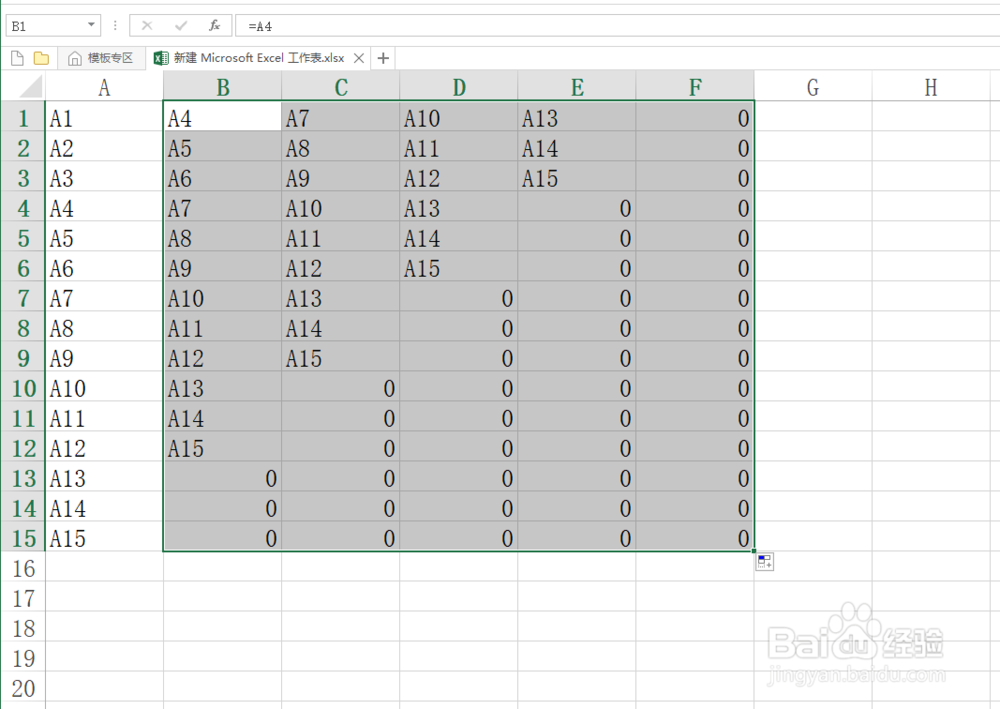Select row 10 header
1000x709 pixels.
pyautogui.click(x=23, y=387)
